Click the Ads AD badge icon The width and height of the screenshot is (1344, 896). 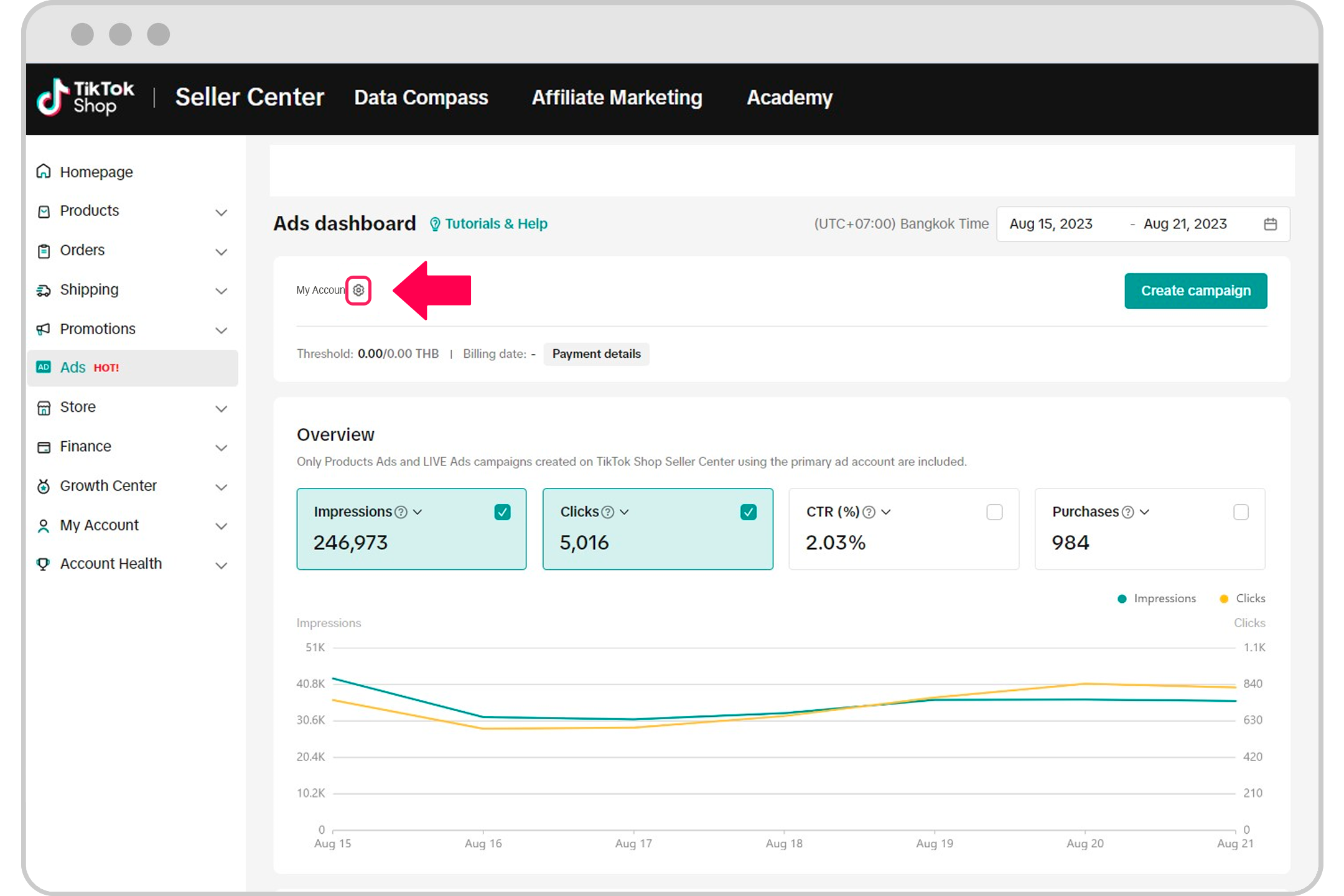tap(44, 367)
